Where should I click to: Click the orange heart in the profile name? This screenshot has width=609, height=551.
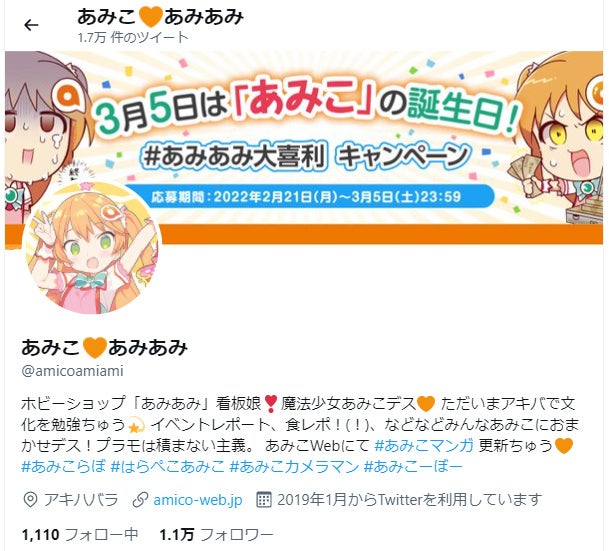point(94,348)
